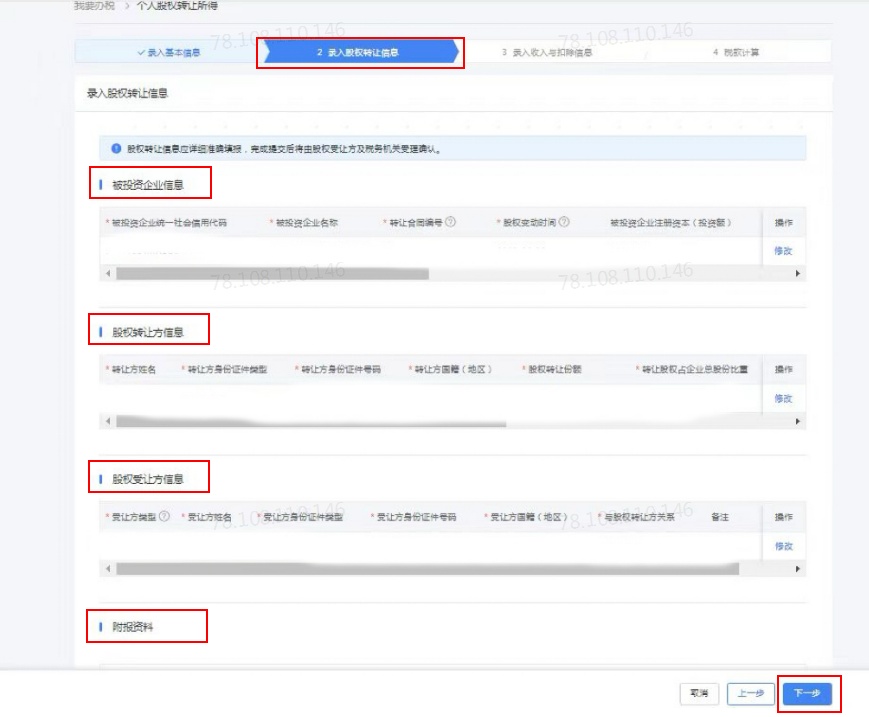Click column header 转让方身份证件号码
The width and height of the screenshot is (869, 717).
(341, 370)
